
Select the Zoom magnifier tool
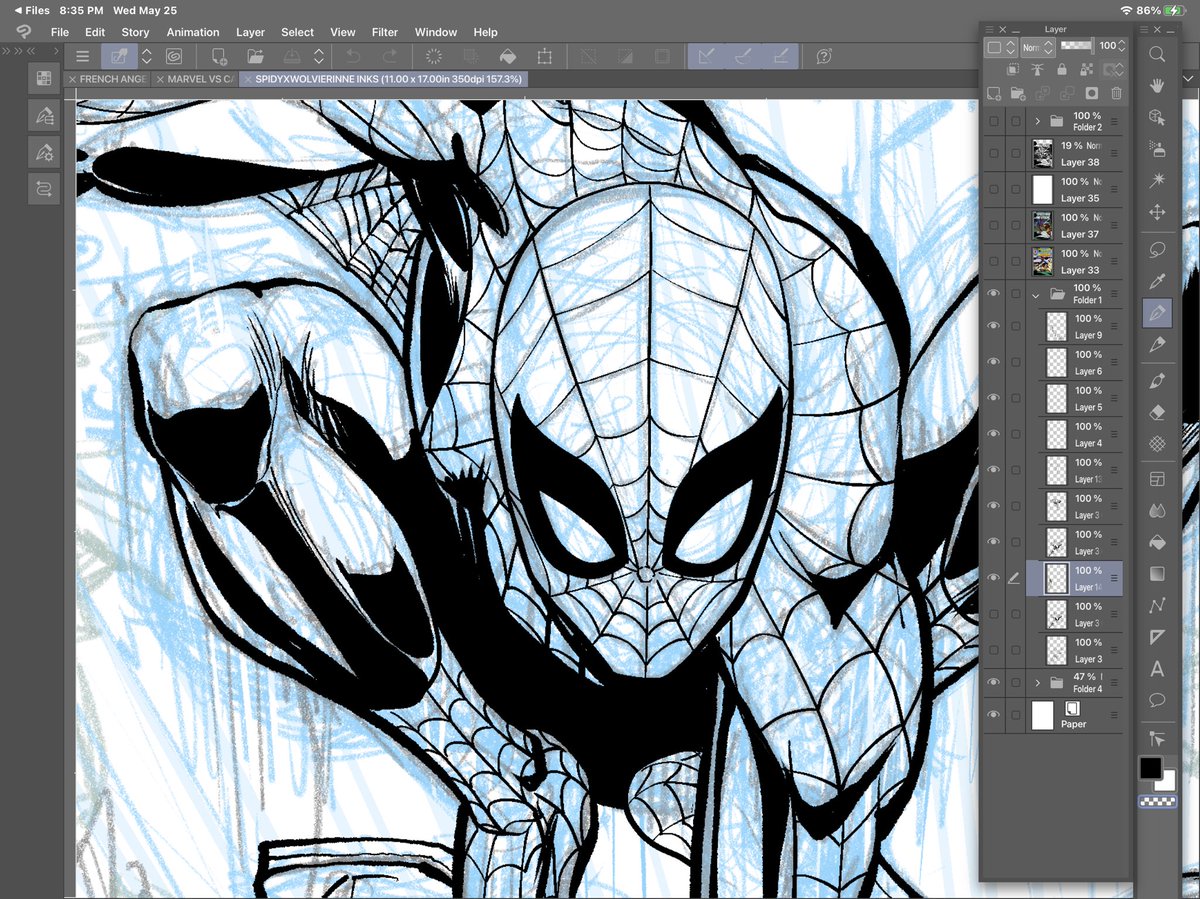pos(1157,54)
